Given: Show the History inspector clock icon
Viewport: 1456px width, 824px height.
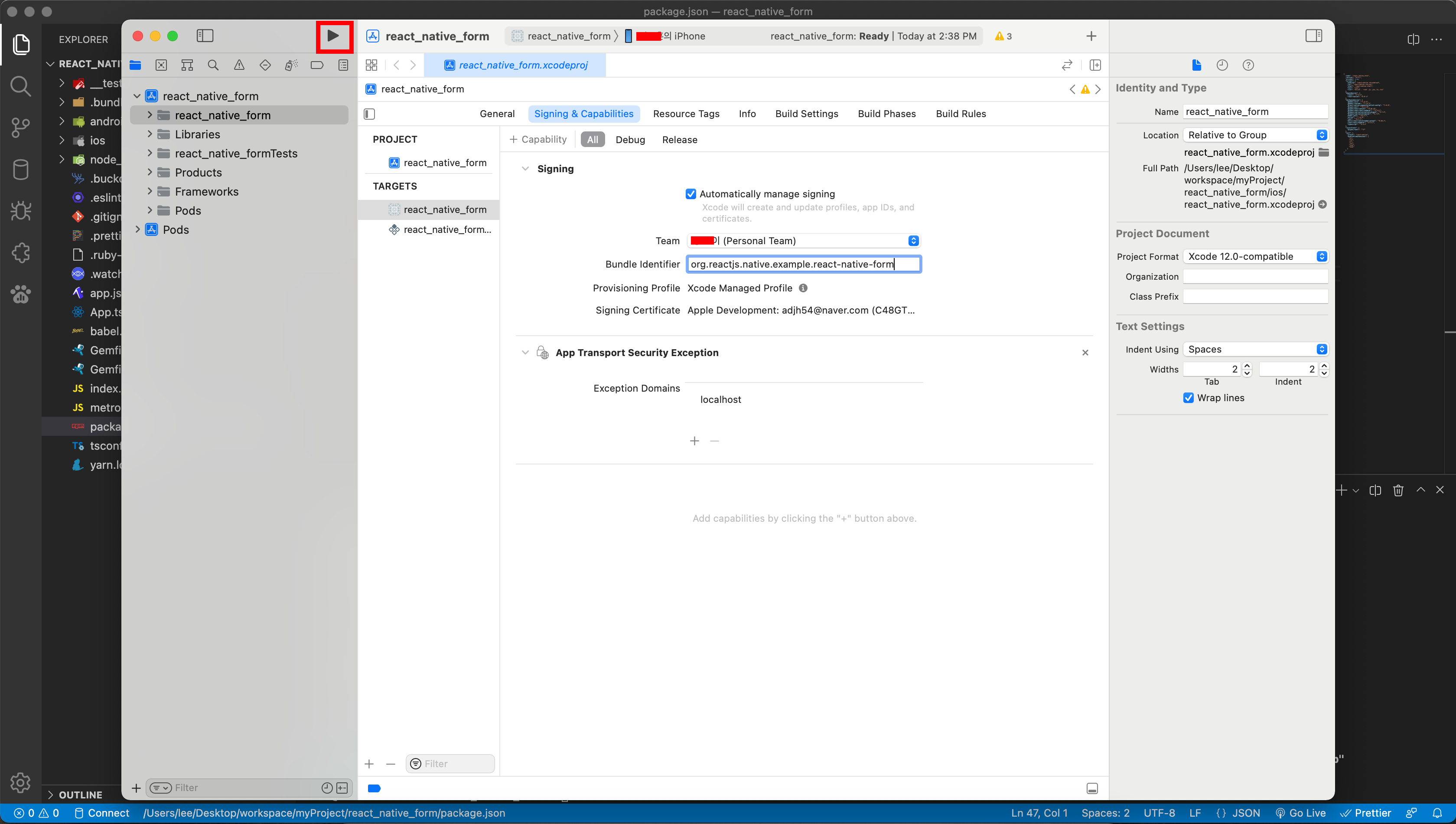Looking at the screenshot, I should click(x=1222, y=65).
